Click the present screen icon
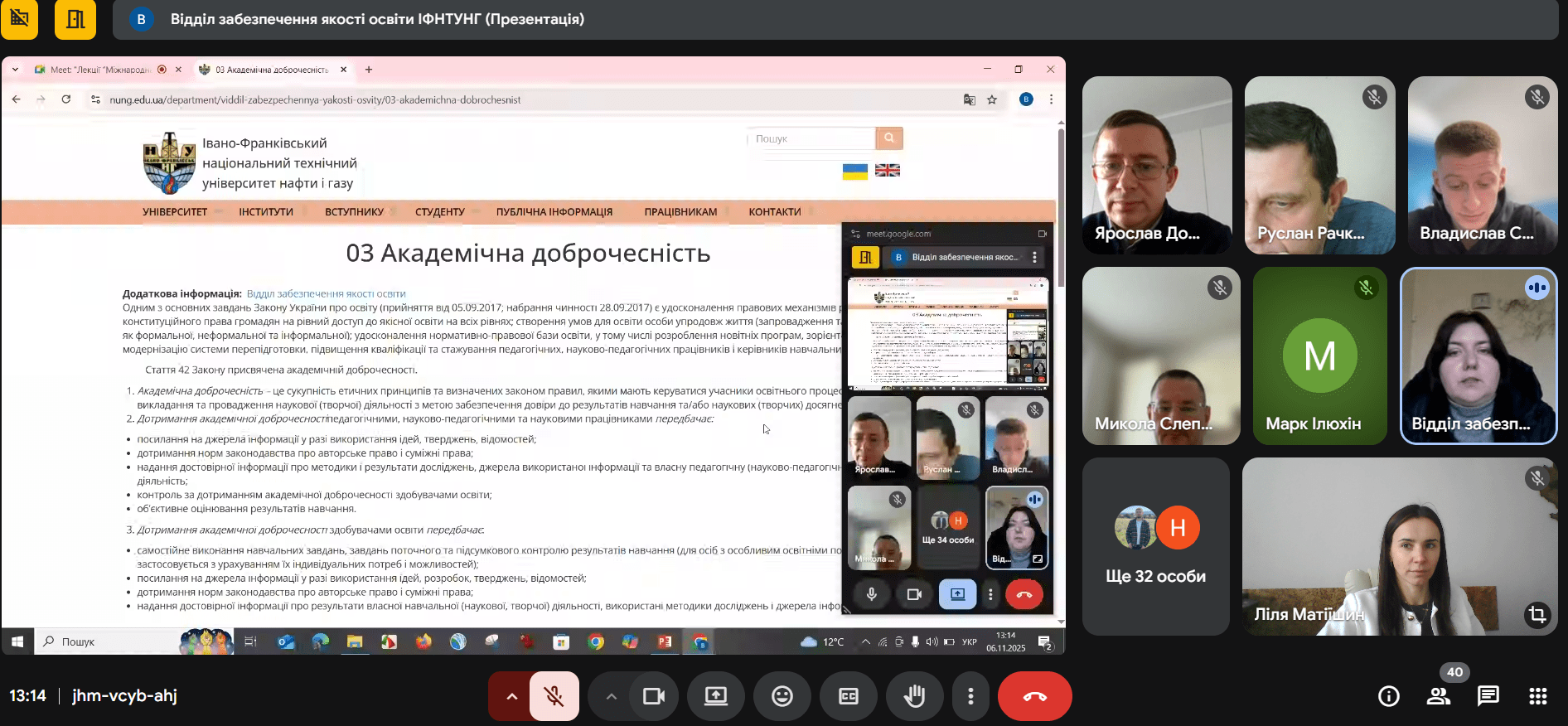1568x726 pixels. click(715, 696)
